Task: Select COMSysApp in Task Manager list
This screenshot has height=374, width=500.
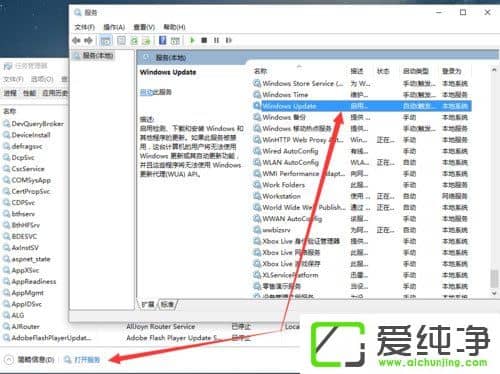Action: [27, 180]
